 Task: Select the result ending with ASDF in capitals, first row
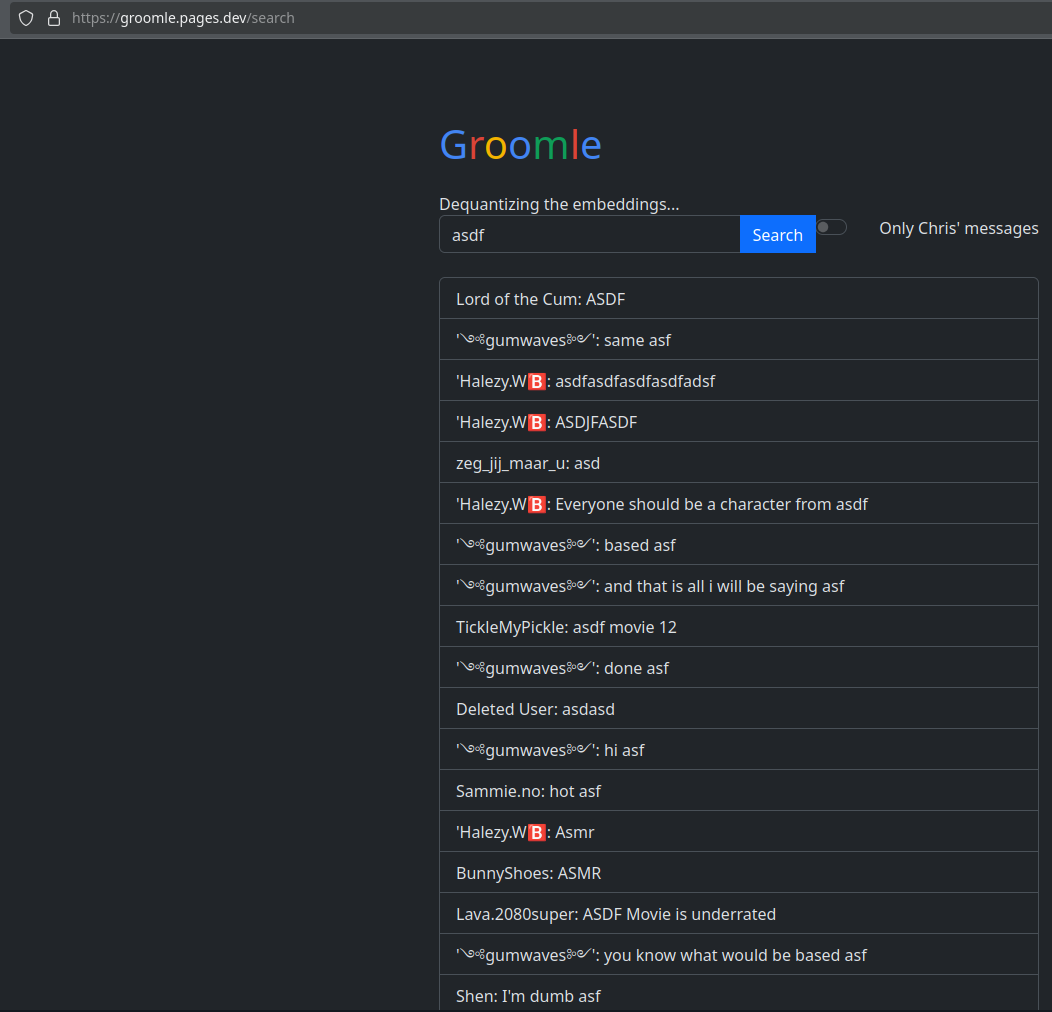(x=739, y=299)
